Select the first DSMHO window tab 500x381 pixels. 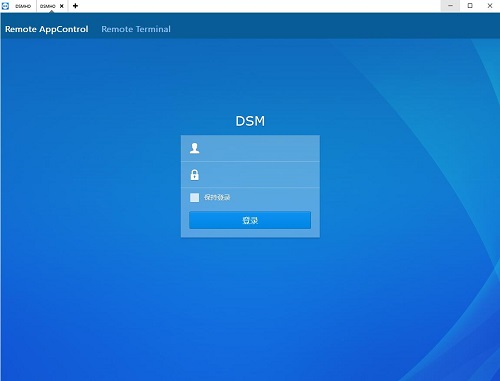click(23, 6)
